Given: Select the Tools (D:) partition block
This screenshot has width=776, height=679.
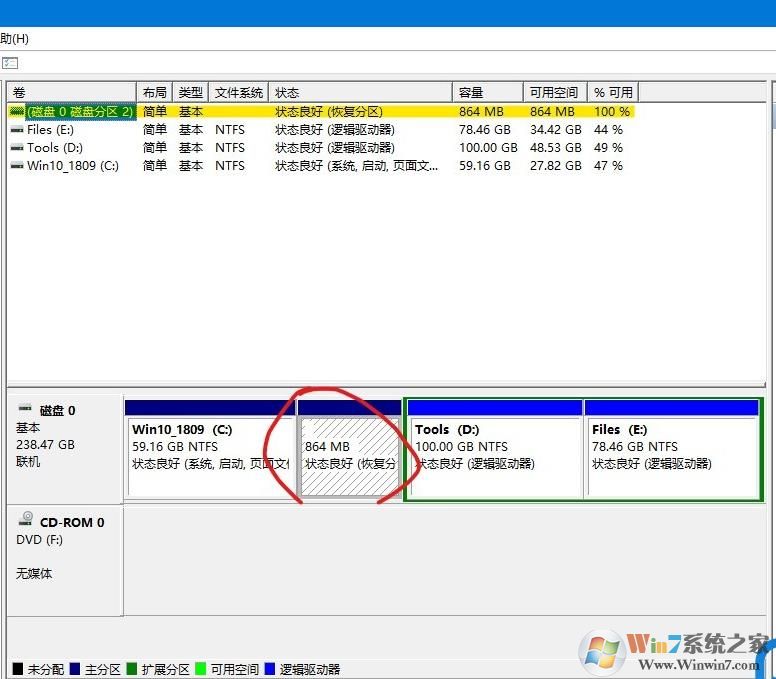Looking at the screenshot, I should coord(494,456).
